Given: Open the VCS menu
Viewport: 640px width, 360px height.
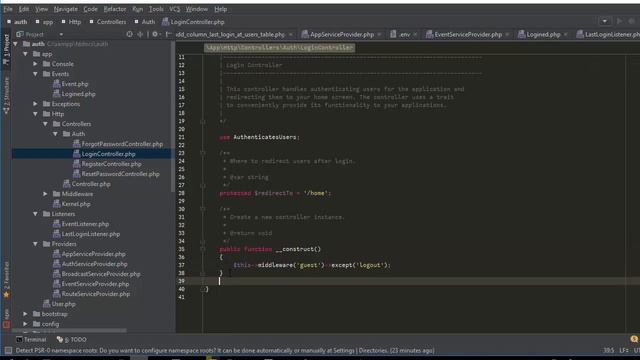Looking at the screenshot, I should [x=174, y=9].
